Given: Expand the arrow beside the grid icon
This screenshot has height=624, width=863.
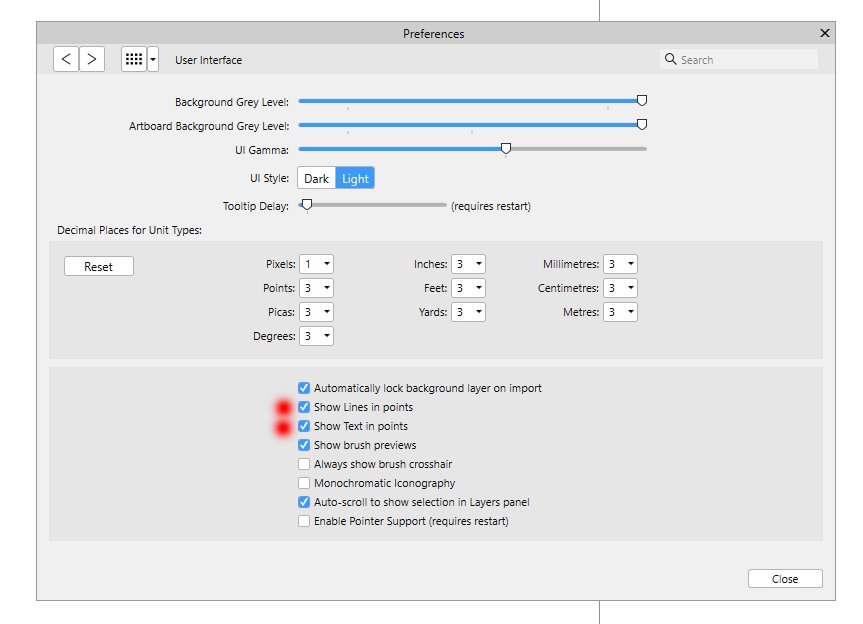Looking at the screenshot, I should tap(153, 59).
